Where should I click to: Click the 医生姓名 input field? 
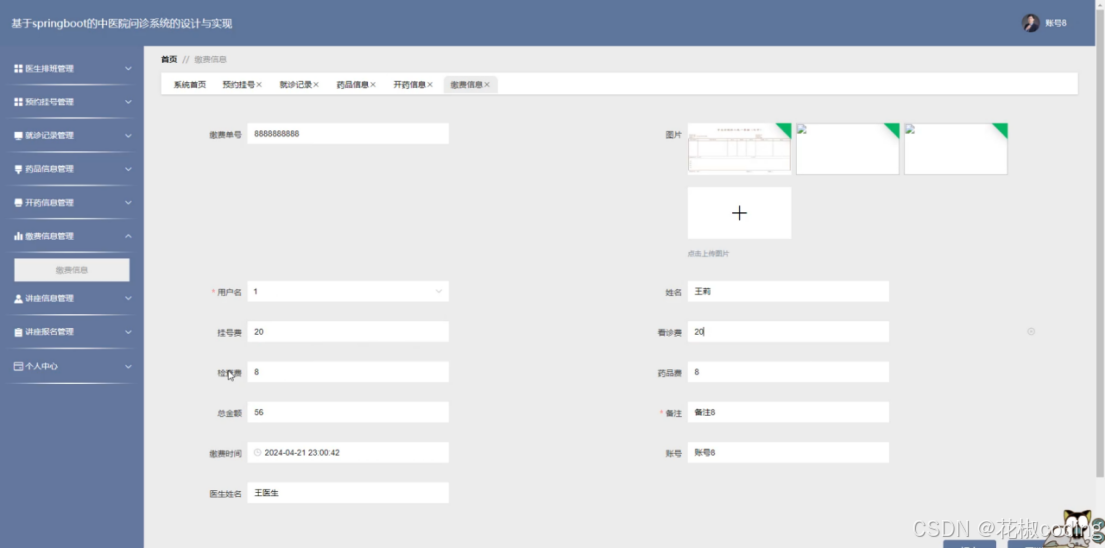tap(348, 493)
